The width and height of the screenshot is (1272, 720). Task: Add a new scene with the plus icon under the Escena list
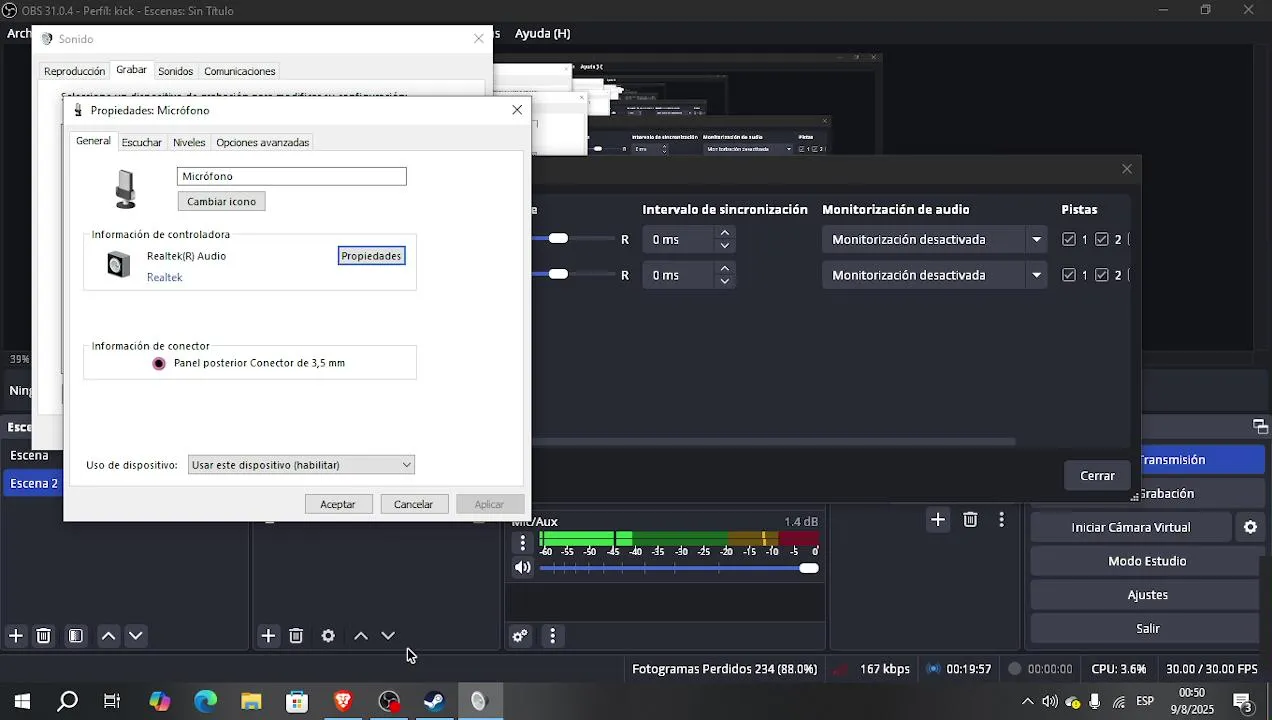pos(16,636)
